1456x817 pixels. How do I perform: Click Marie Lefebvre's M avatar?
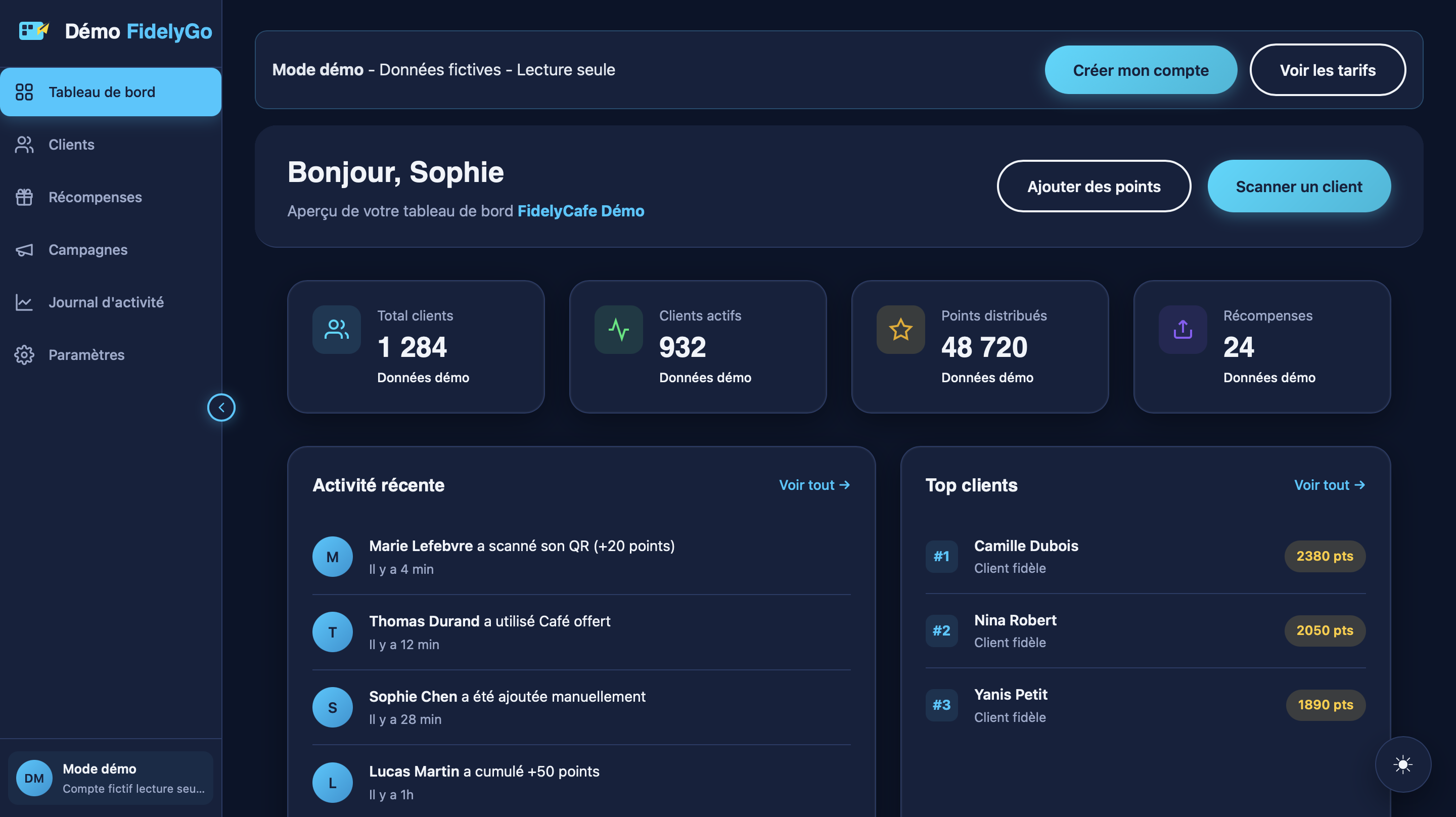(x=333, y=557)
